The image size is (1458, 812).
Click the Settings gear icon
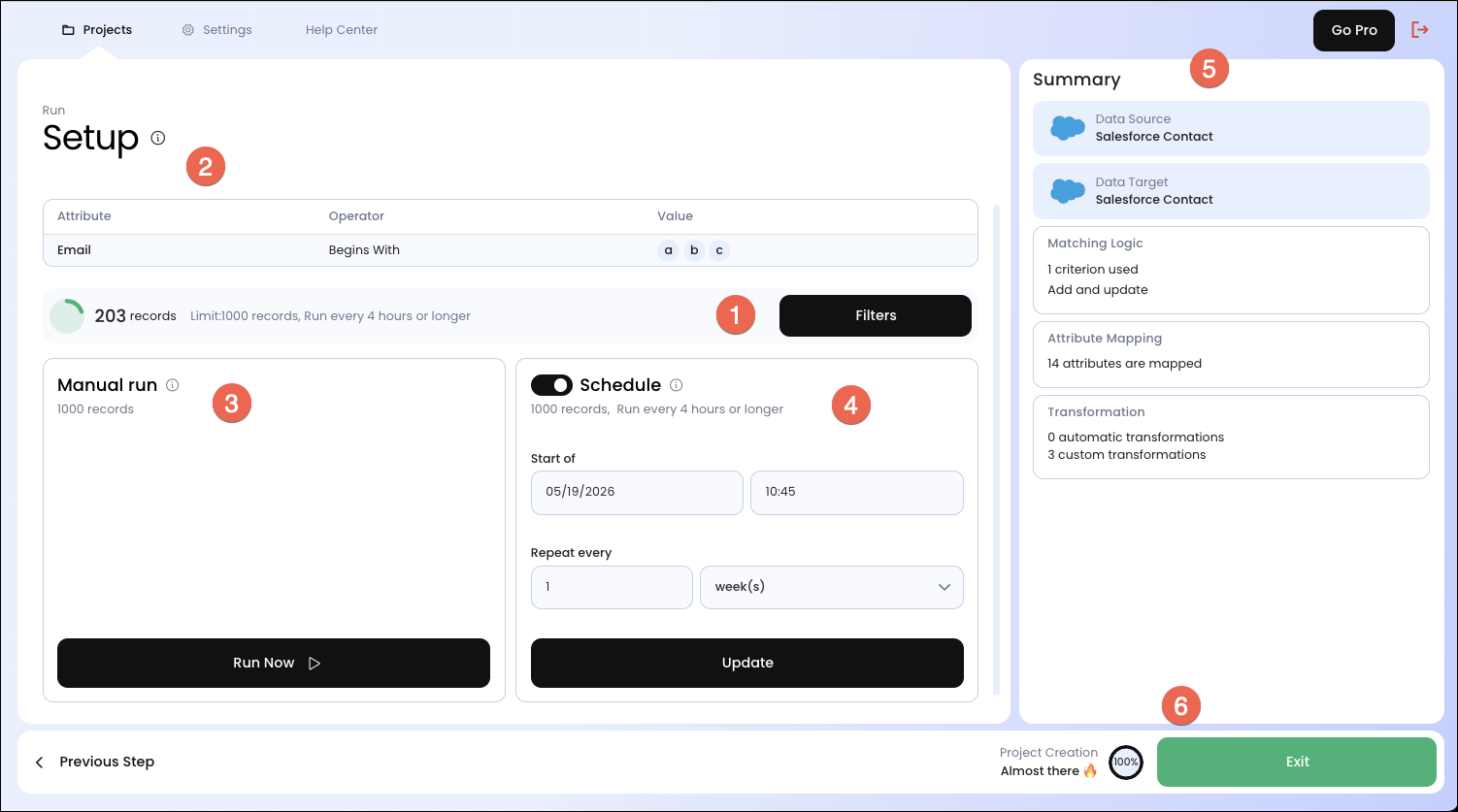188,30
